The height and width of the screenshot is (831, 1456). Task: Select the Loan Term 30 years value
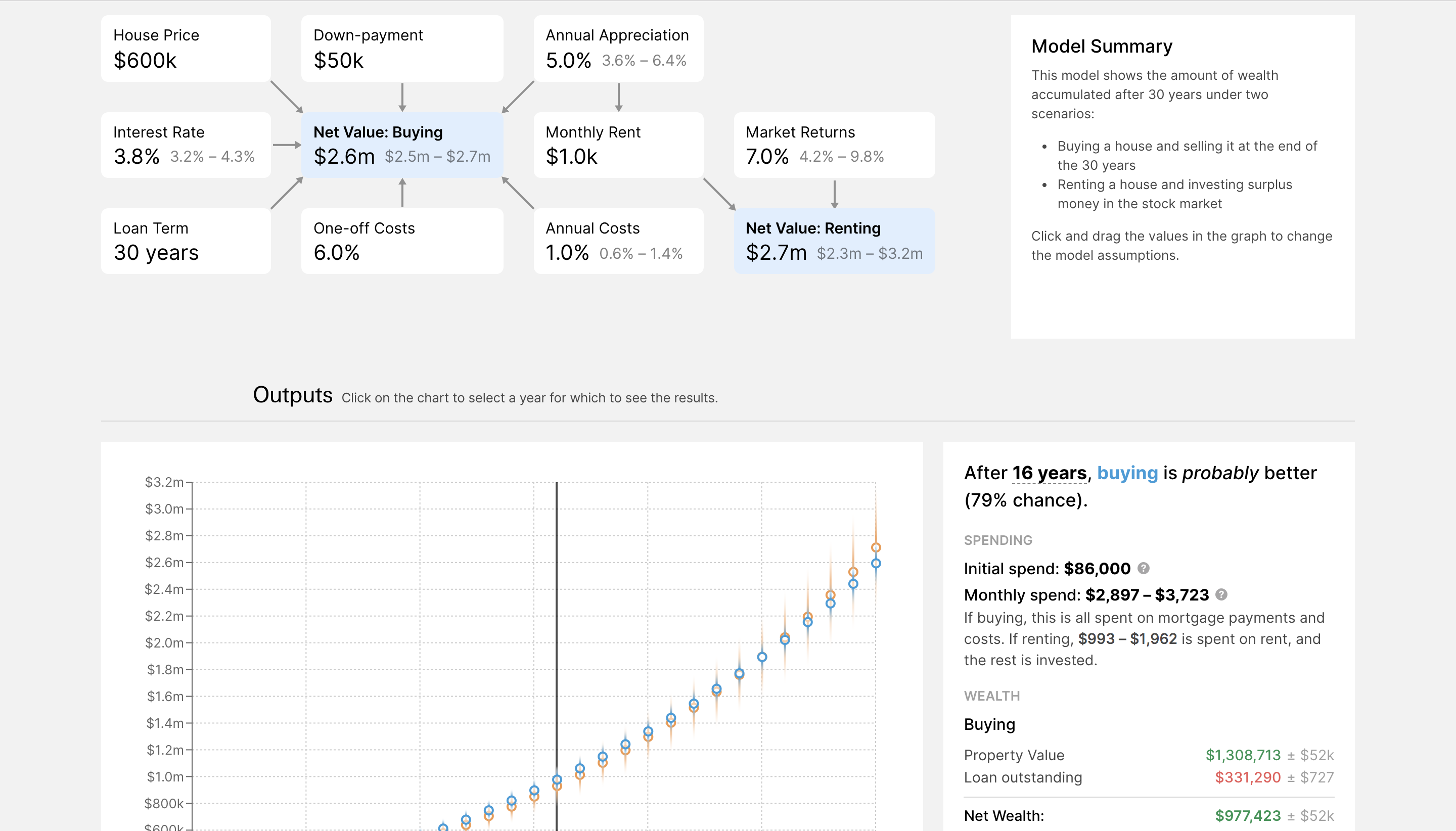pos(156,253)
